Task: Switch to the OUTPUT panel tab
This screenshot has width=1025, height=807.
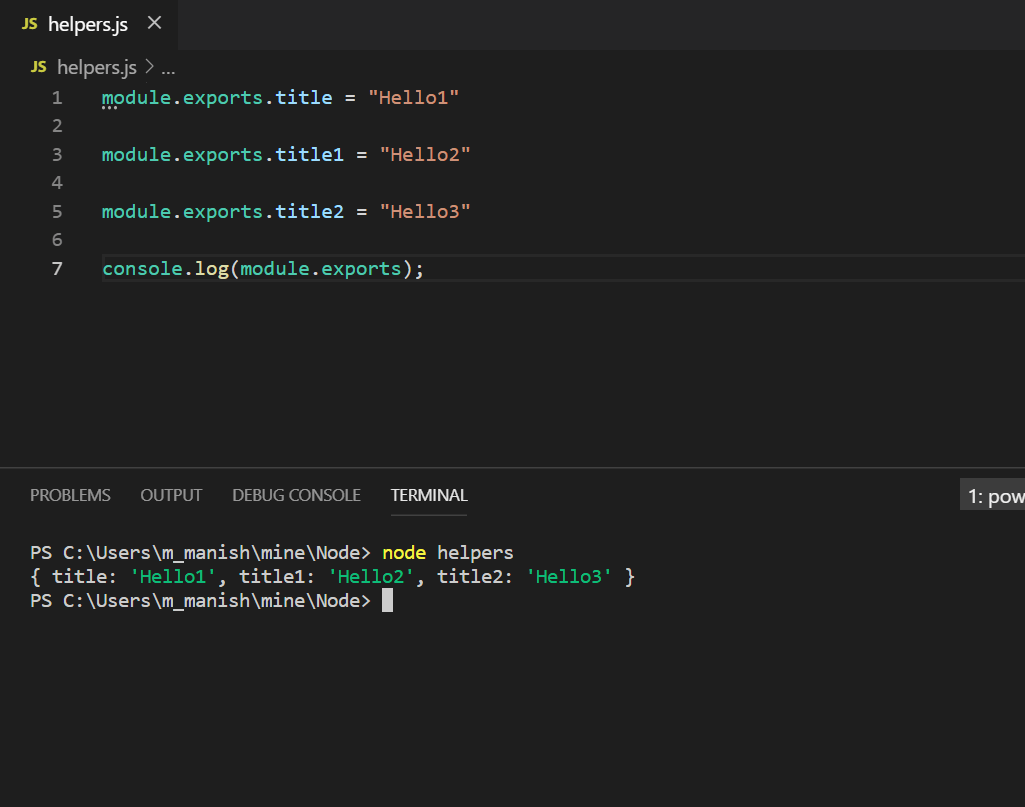Action: tap(171, 495)
